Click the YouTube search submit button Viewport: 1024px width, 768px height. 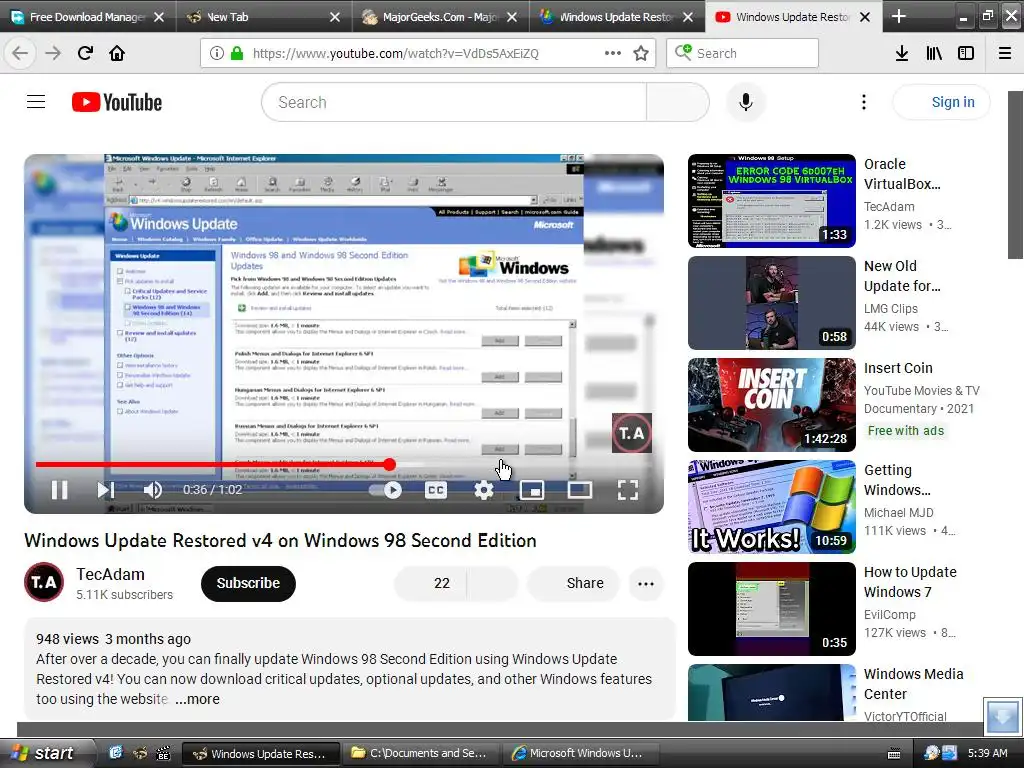pos(678,102)
